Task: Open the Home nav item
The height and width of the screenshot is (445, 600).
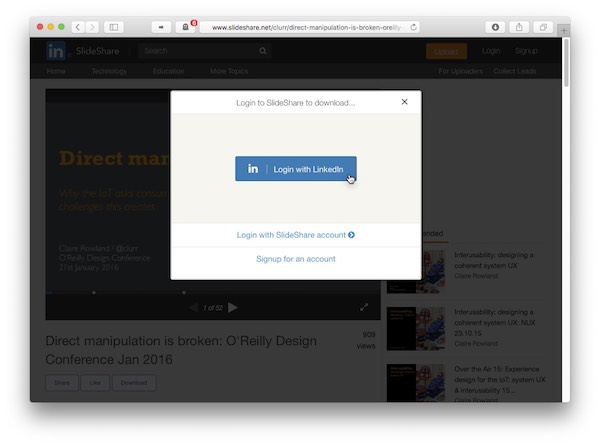Action: [x=56, y=71]
